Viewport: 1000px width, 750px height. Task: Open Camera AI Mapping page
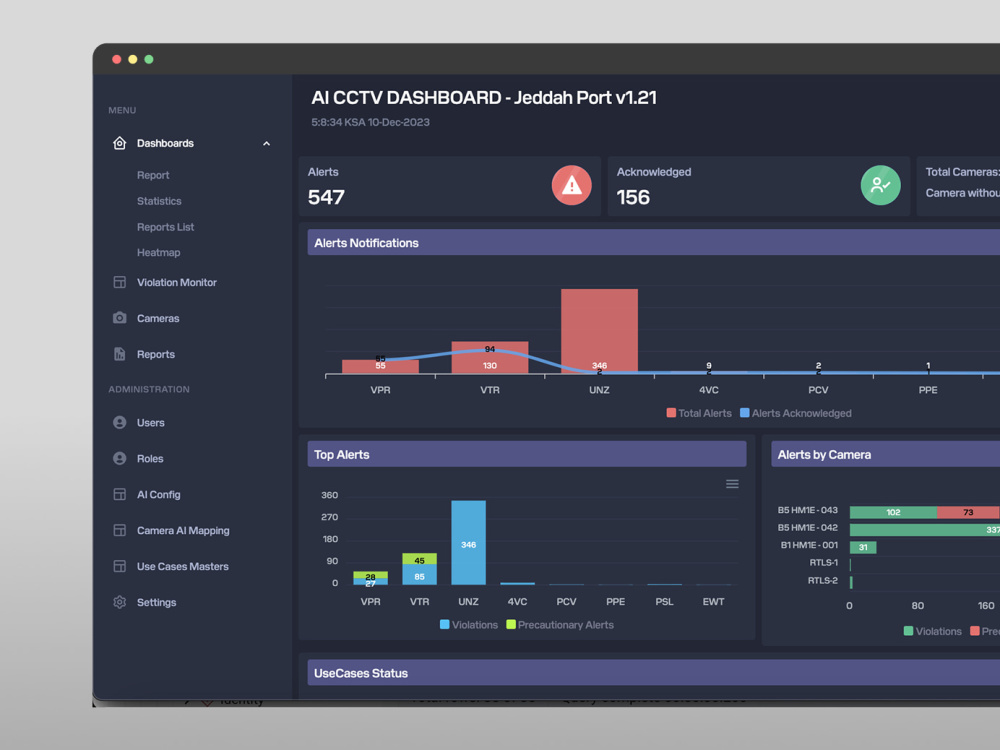183,530
